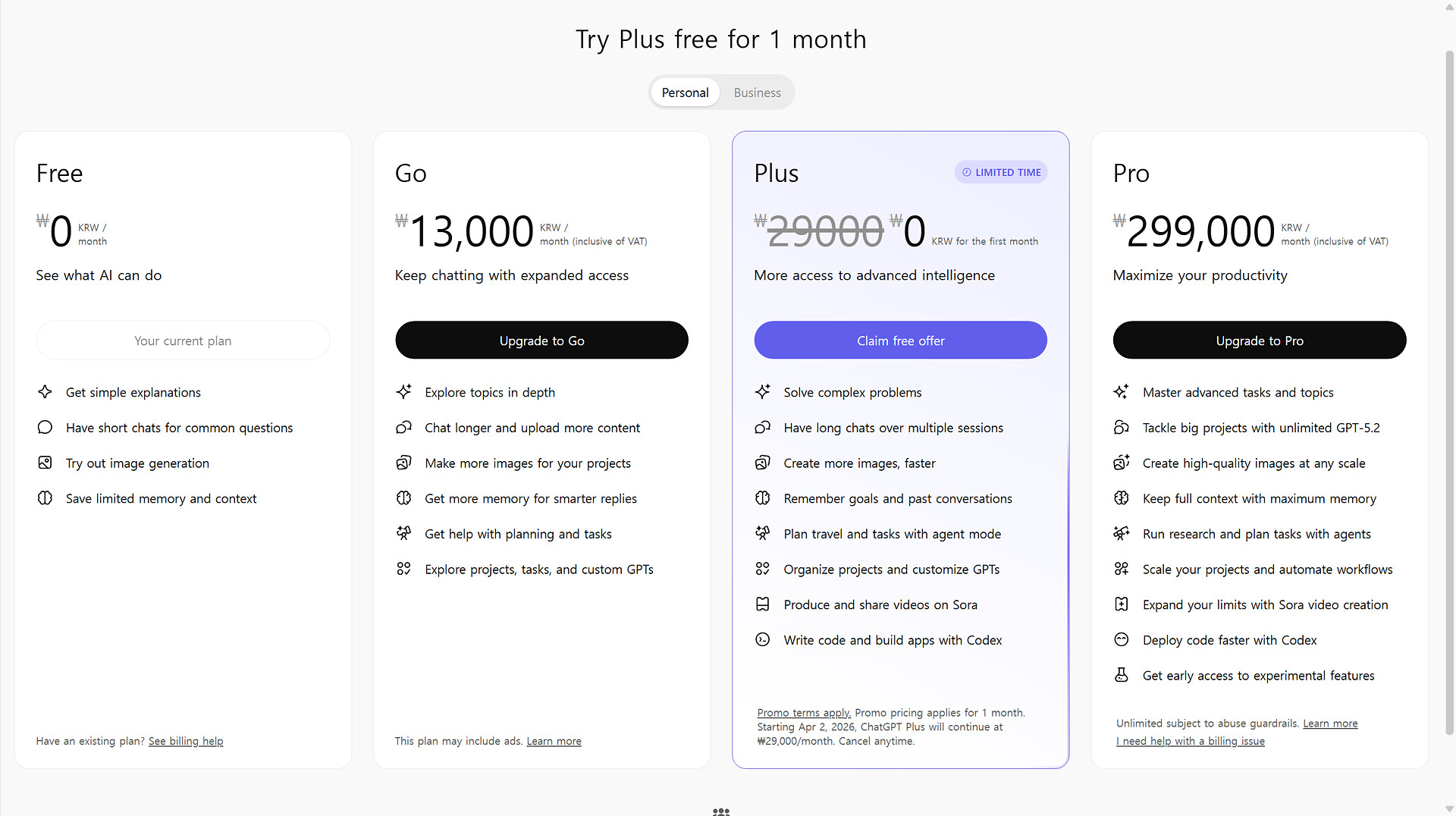Open the billing issue help link
The height and width of the screenshot is (816, 1456).
click(x=1190, y=741)
